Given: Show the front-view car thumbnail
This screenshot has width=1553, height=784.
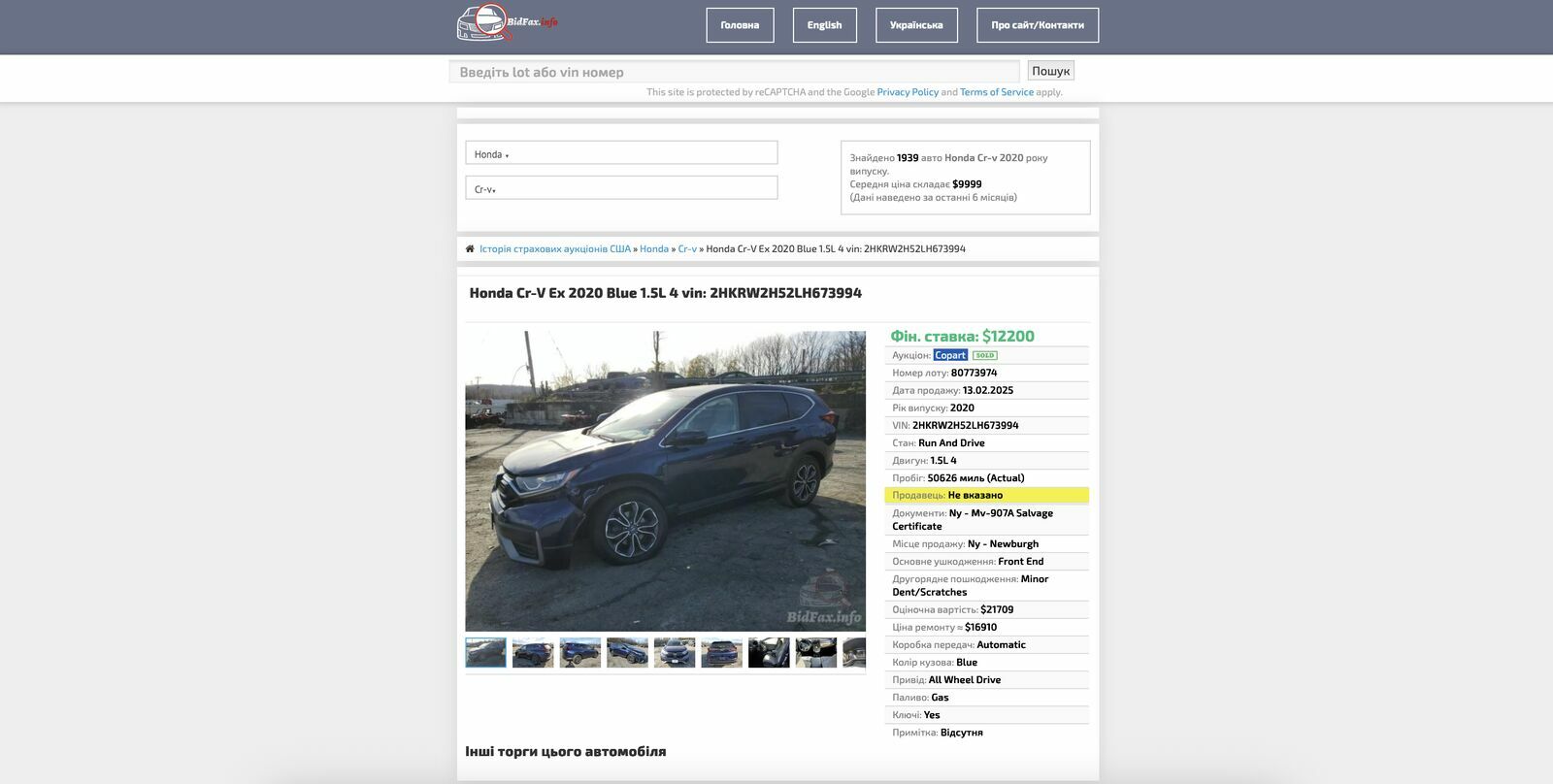Looking at the screenshot, I should [x=675, y=653].
